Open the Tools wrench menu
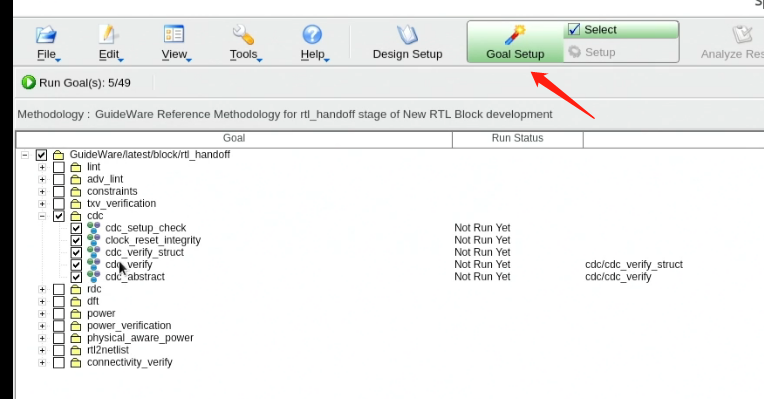The image size is (764, 399). pyautogui.click(x=243, y=35)
